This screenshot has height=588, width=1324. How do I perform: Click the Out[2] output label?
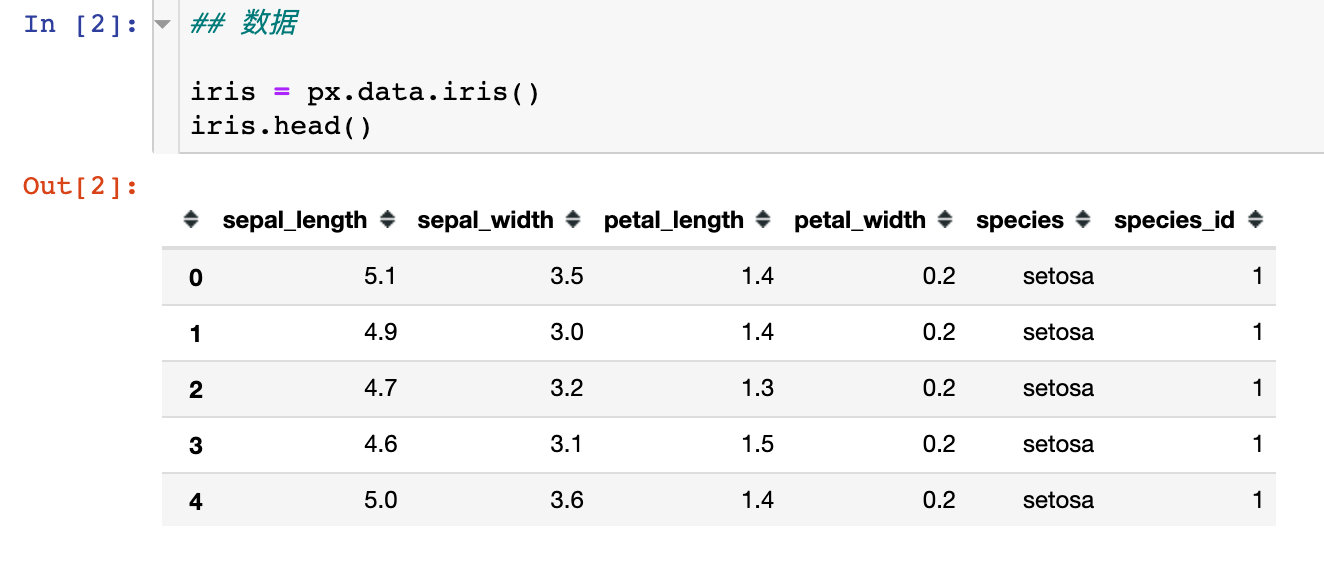(78, 184)
